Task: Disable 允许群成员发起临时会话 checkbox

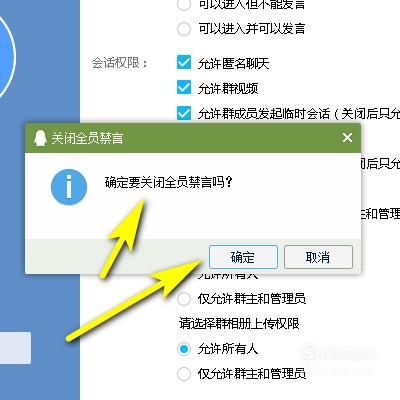Action: 184,113
